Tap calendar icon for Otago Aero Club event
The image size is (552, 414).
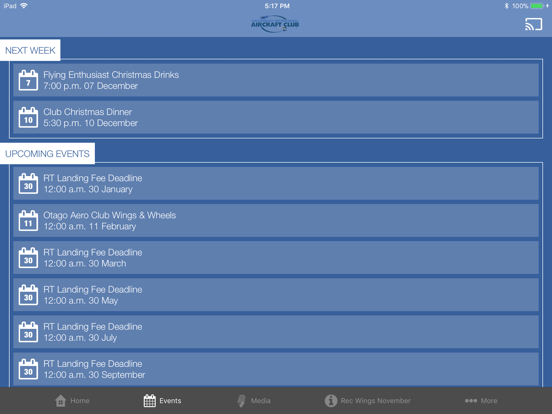[28, 221]
